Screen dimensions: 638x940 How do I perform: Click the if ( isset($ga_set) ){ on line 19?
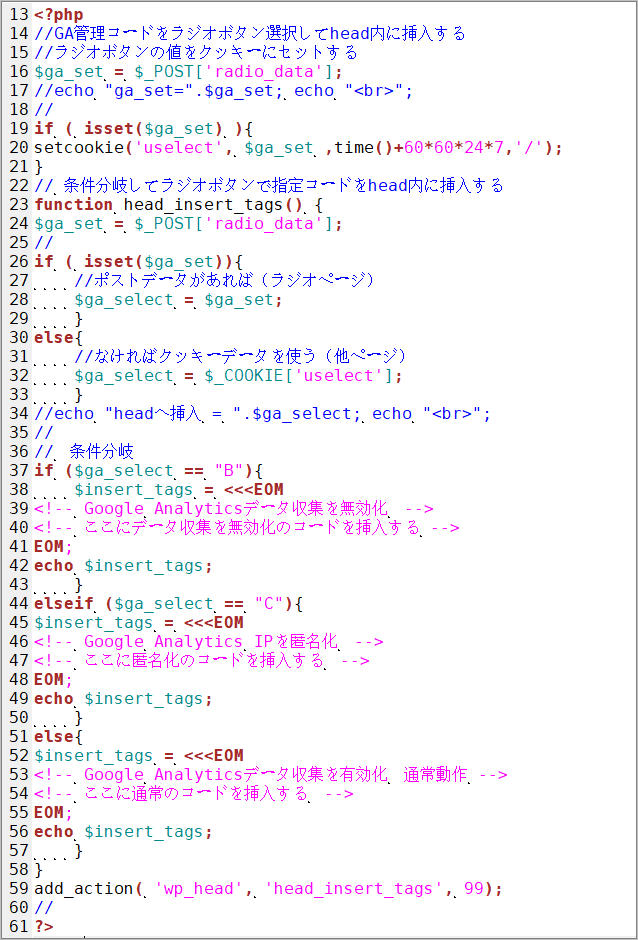pos(146,128)
